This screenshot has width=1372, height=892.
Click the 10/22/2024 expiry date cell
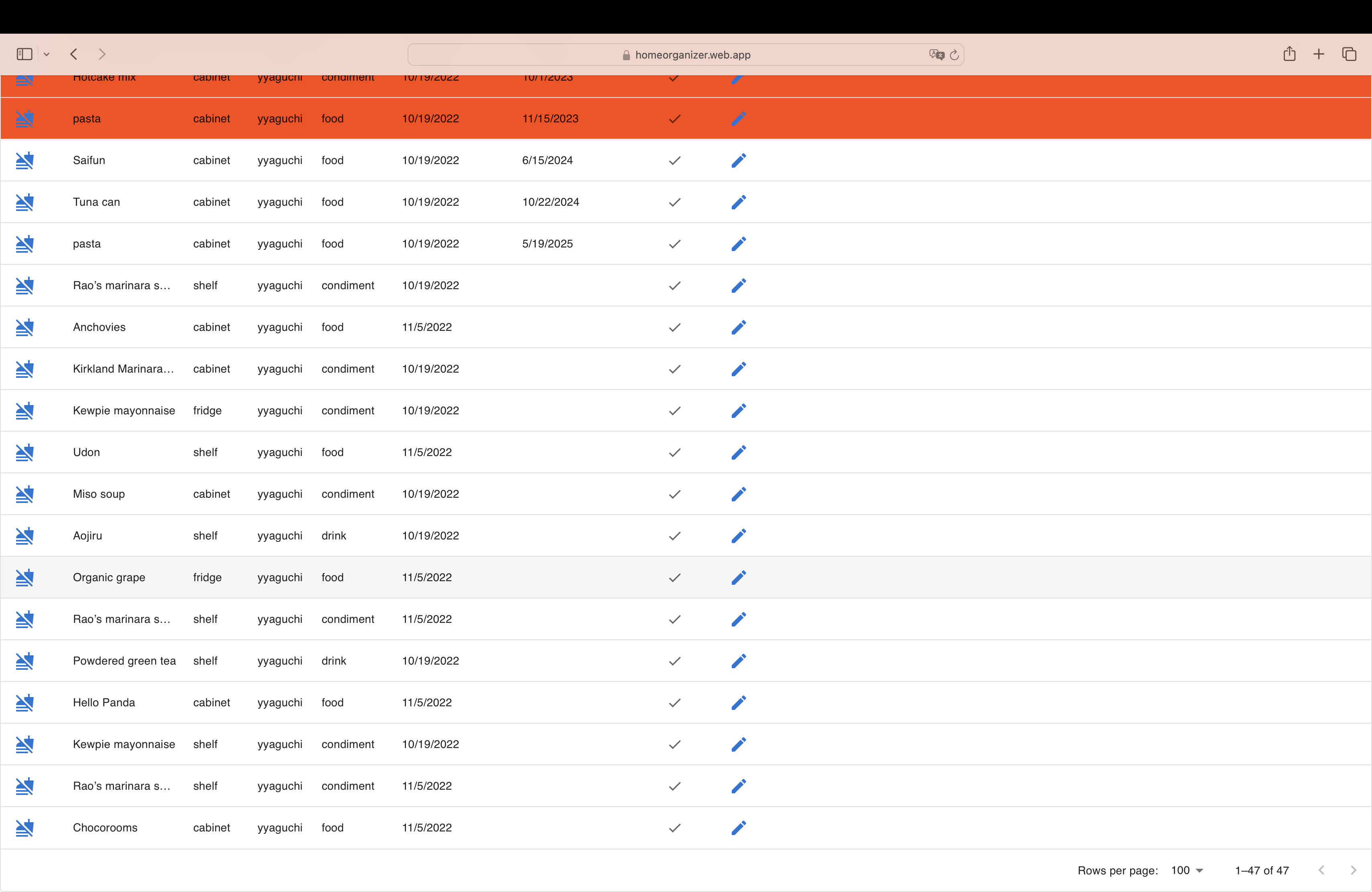click(x=550, y=202)
